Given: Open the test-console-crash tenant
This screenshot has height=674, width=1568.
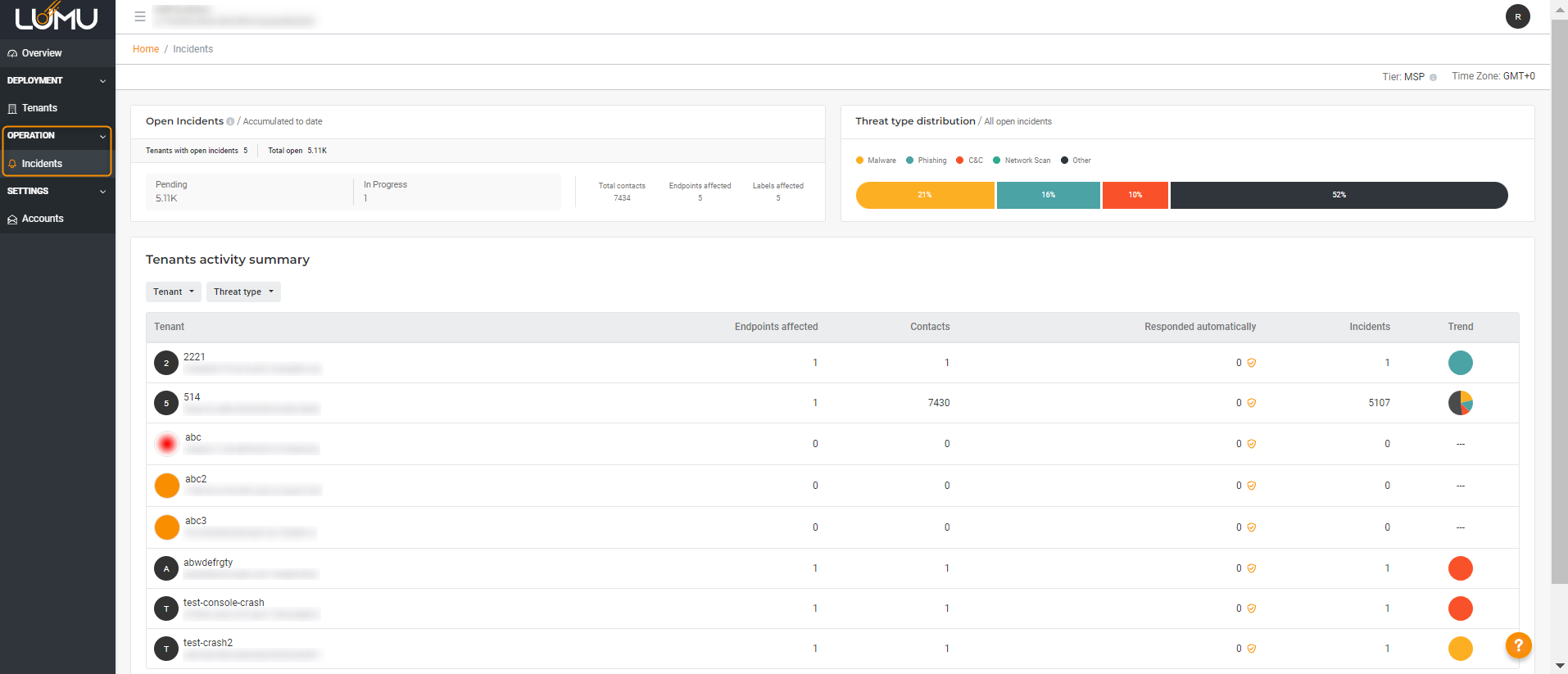Looking at the screenshot, I should click(224, 603).
